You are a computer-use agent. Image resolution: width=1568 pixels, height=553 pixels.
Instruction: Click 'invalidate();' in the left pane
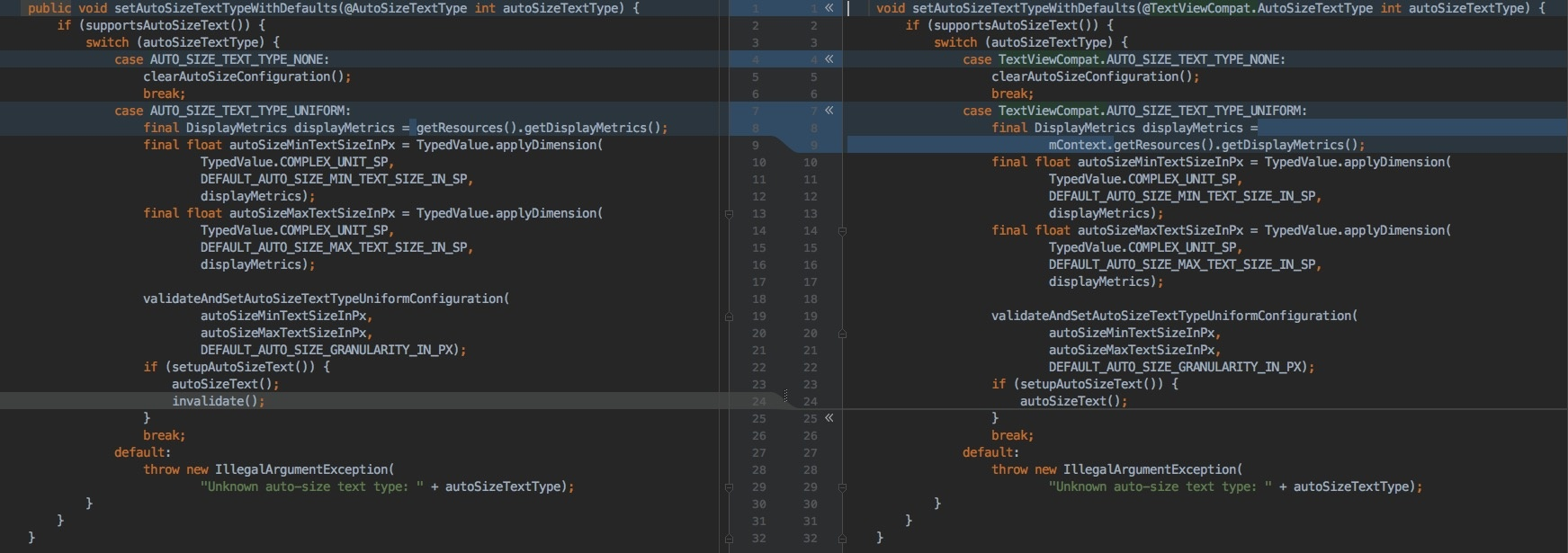[219, 401]
